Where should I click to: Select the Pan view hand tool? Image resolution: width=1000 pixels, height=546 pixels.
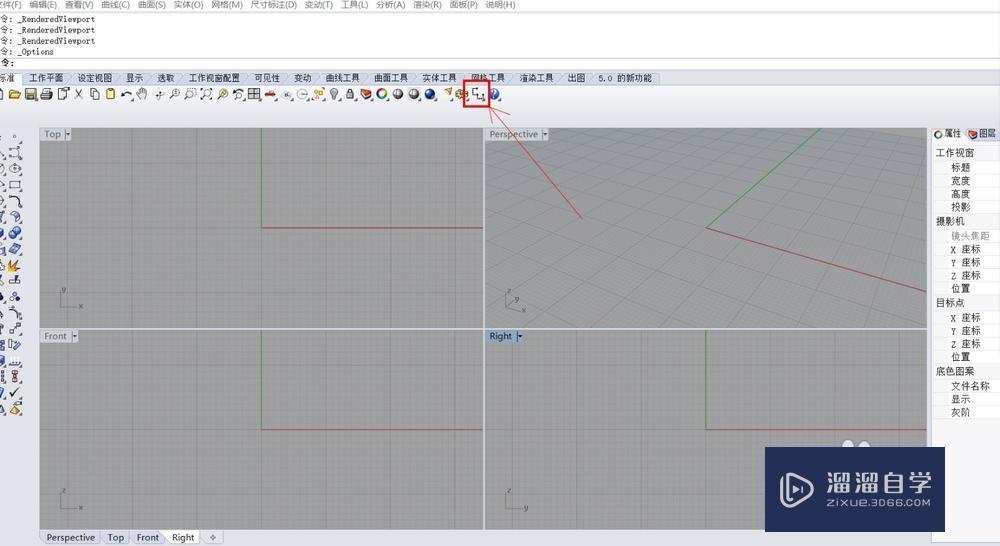(142, 94)
